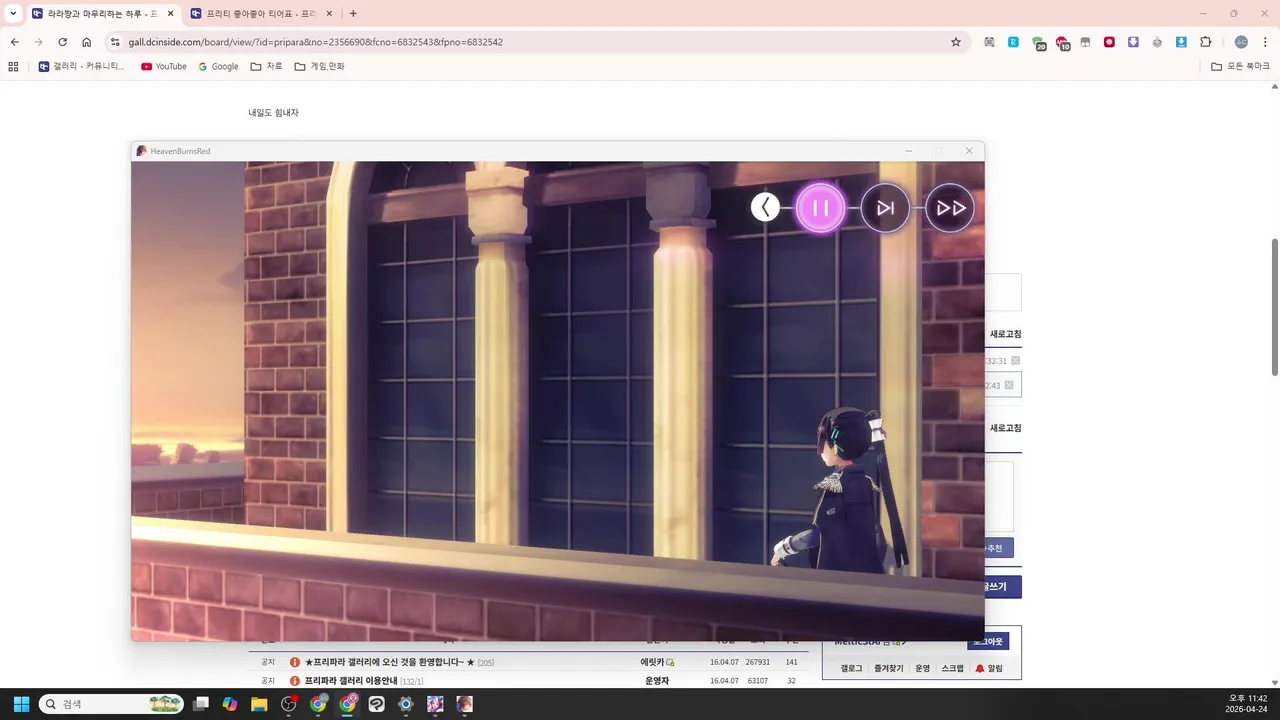The width and height of the screenshot is (1280, 720).
Task: Open a new Chrome tab
Action: point(353,13)
